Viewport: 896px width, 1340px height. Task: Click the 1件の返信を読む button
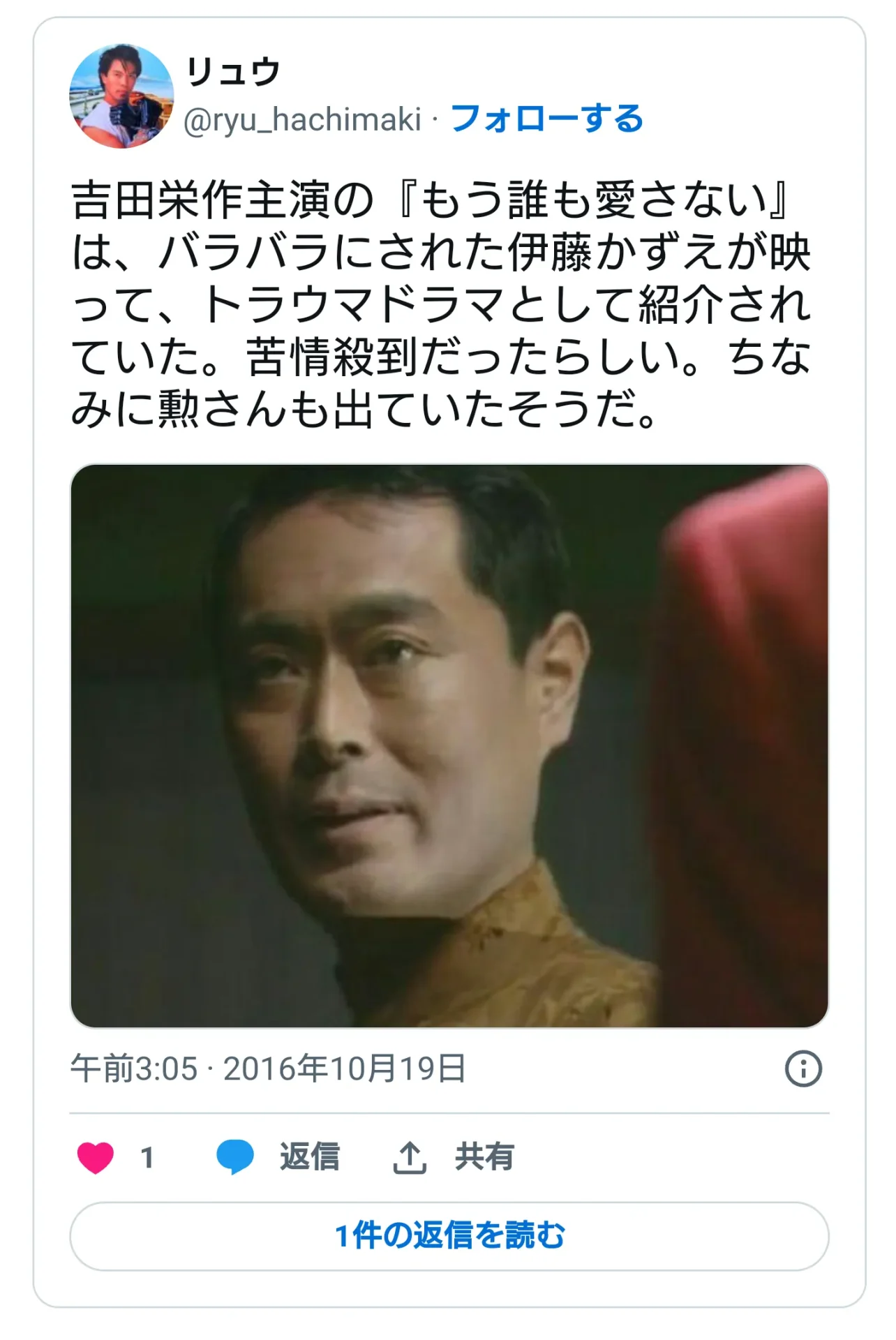pos(449,1236)
